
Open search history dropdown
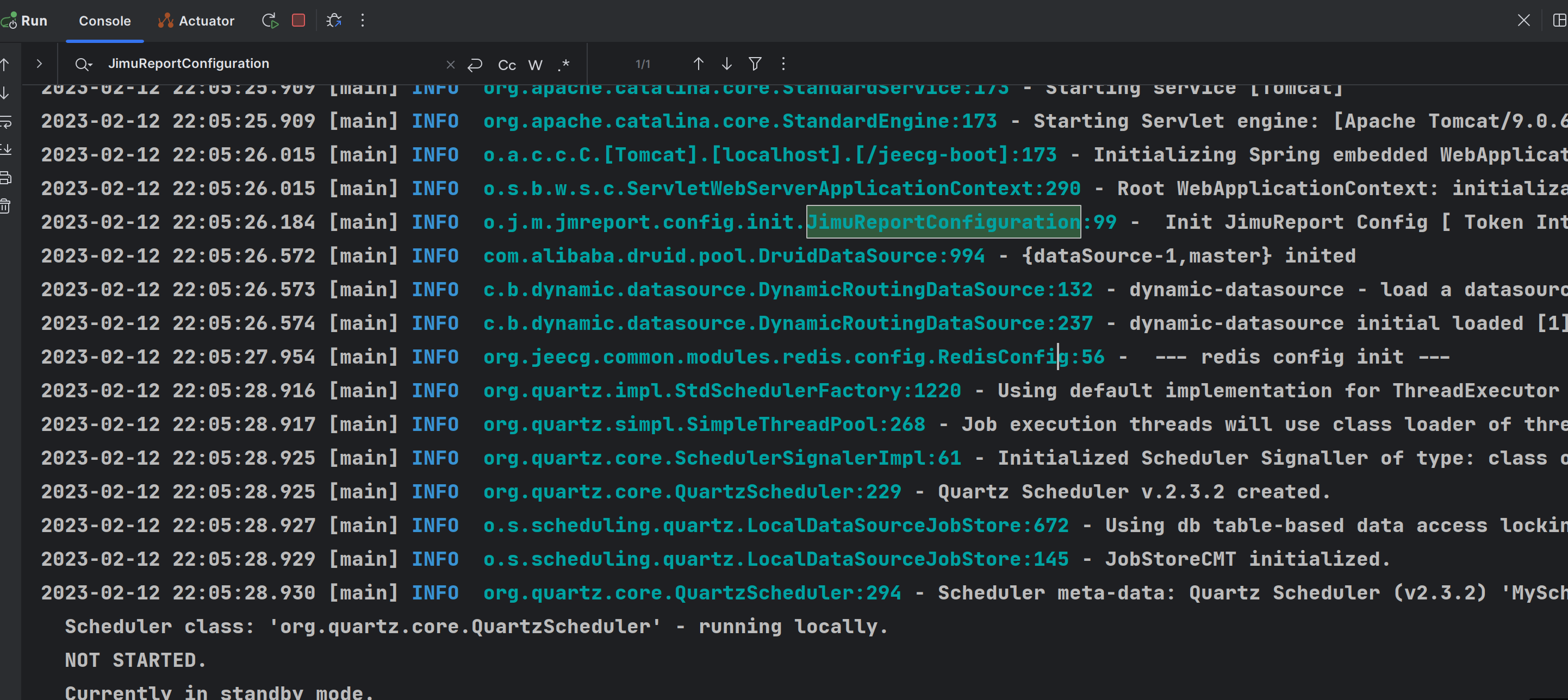(84, 64)
